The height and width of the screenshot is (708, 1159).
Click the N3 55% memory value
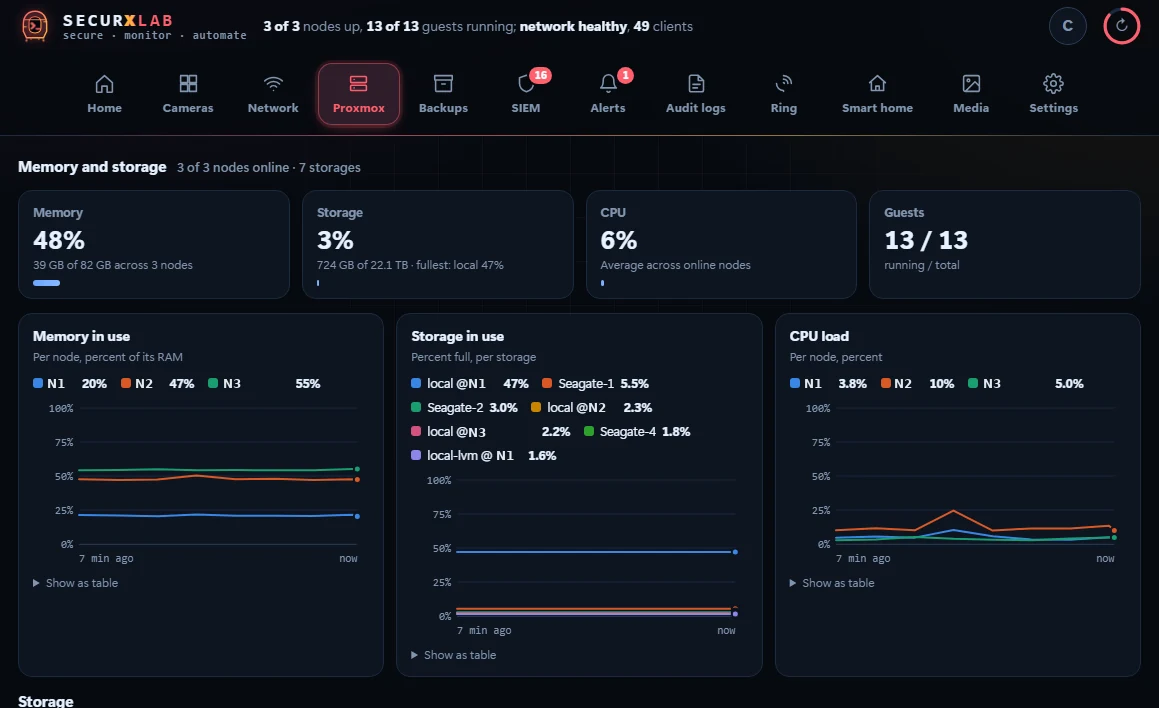(x=307, y=384)
